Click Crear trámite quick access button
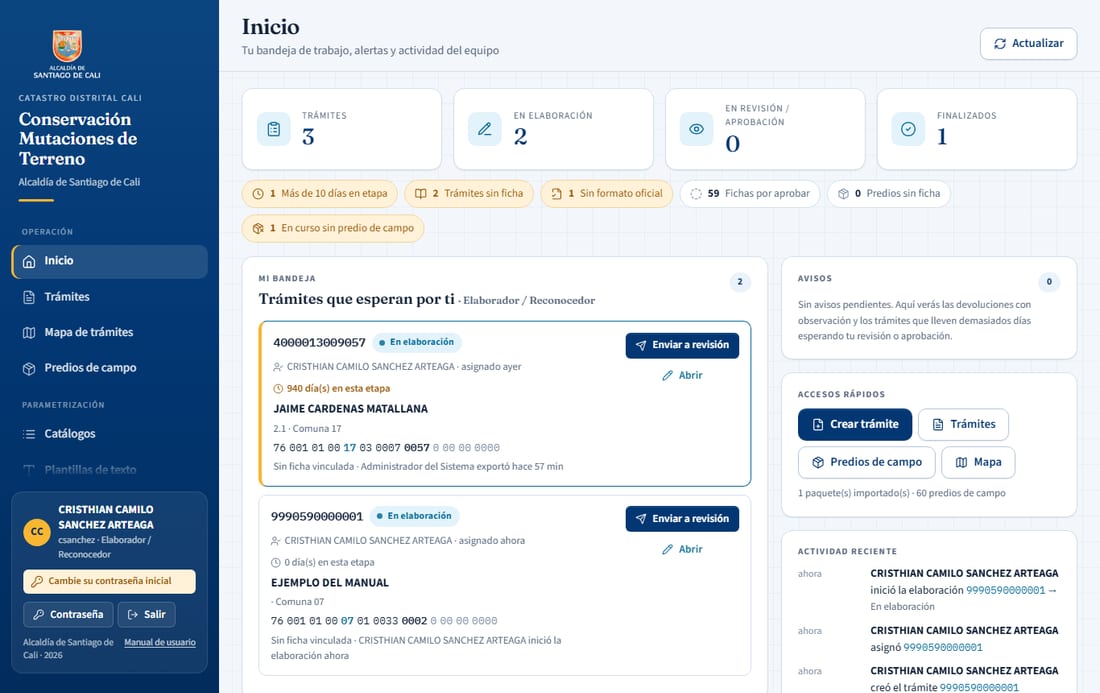Viewport: 1100px width, 693px height. (855, 424)
